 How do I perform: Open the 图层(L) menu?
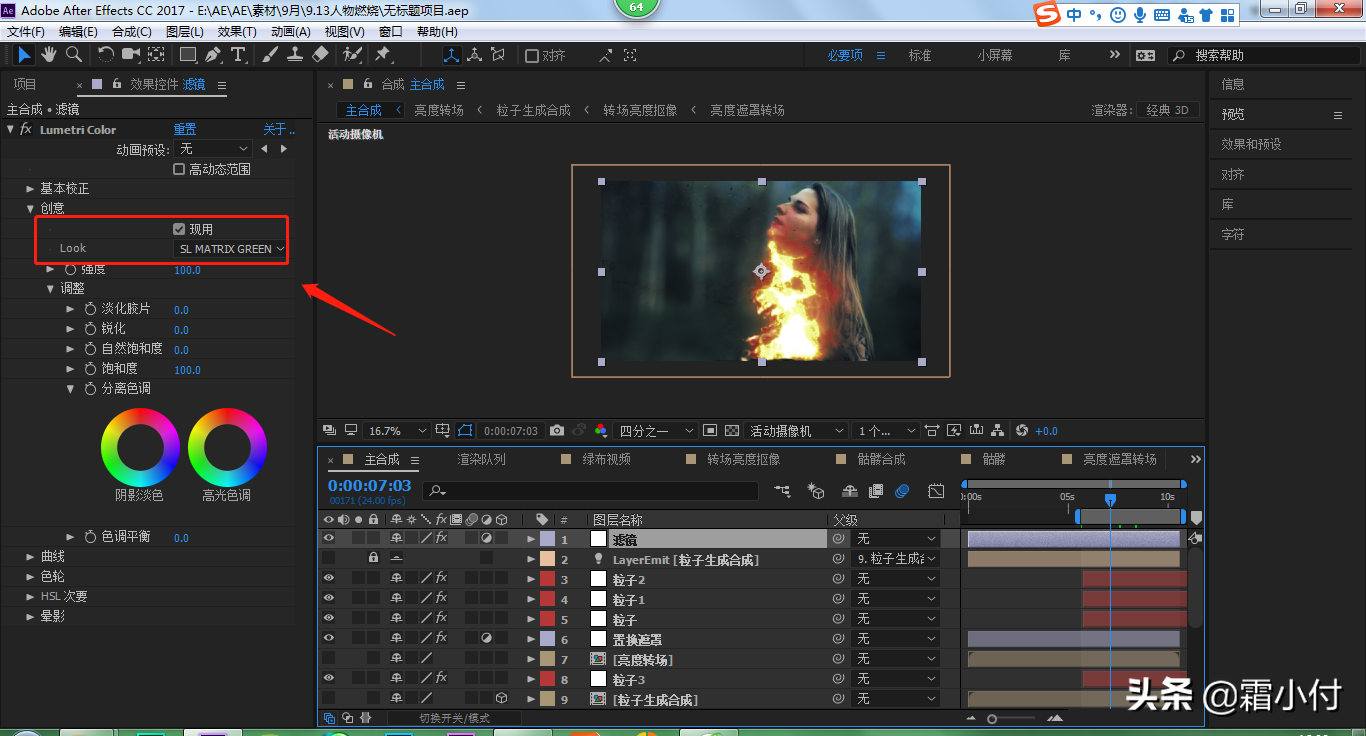185,32
